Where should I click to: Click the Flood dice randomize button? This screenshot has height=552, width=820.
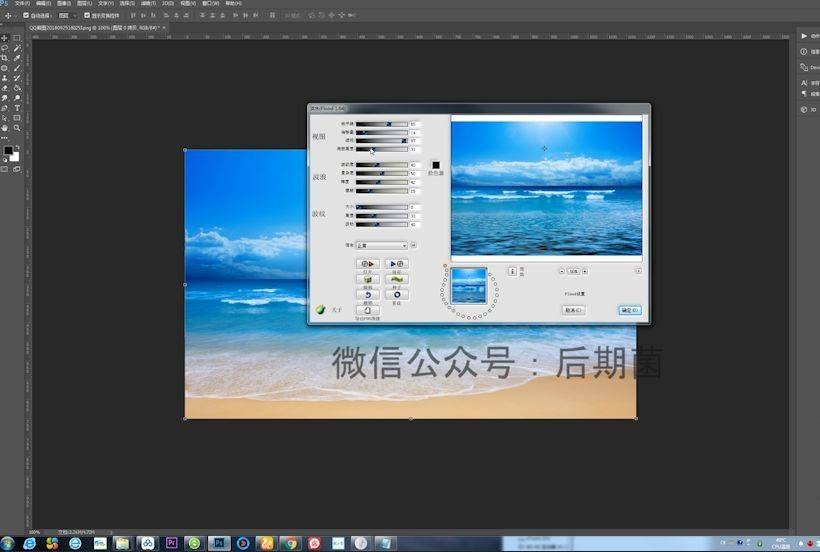(368, 280)
